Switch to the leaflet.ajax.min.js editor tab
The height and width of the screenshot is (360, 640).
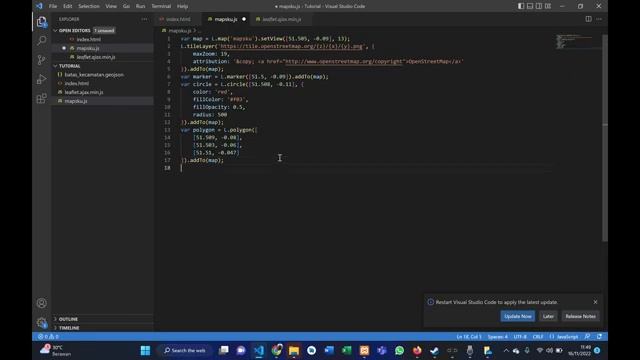[281, 19]
